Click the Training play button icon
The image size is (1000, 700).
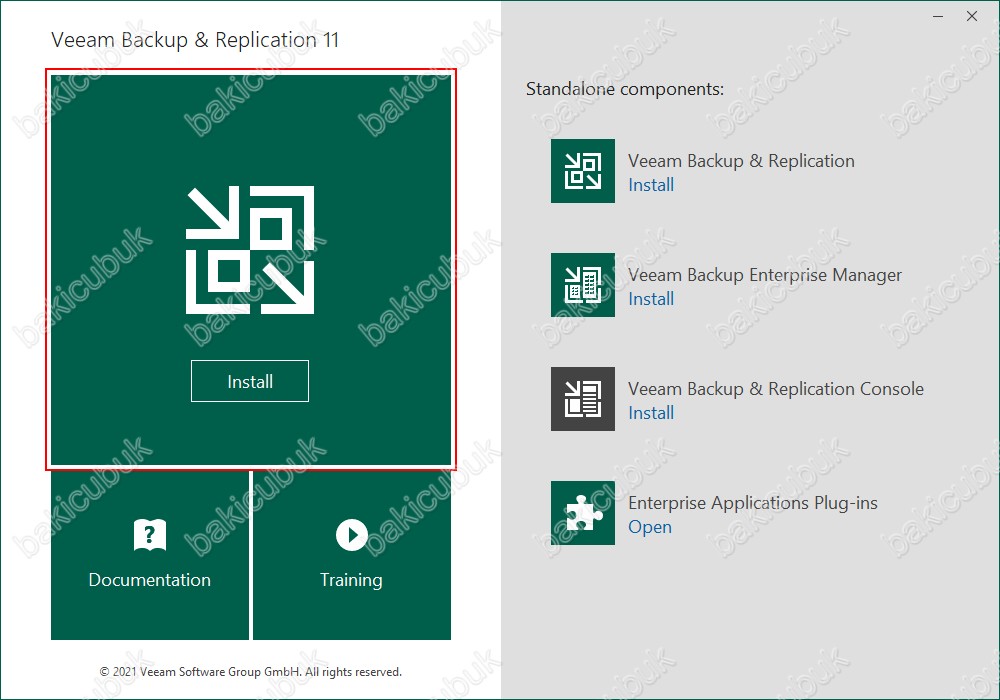(352, 534)
